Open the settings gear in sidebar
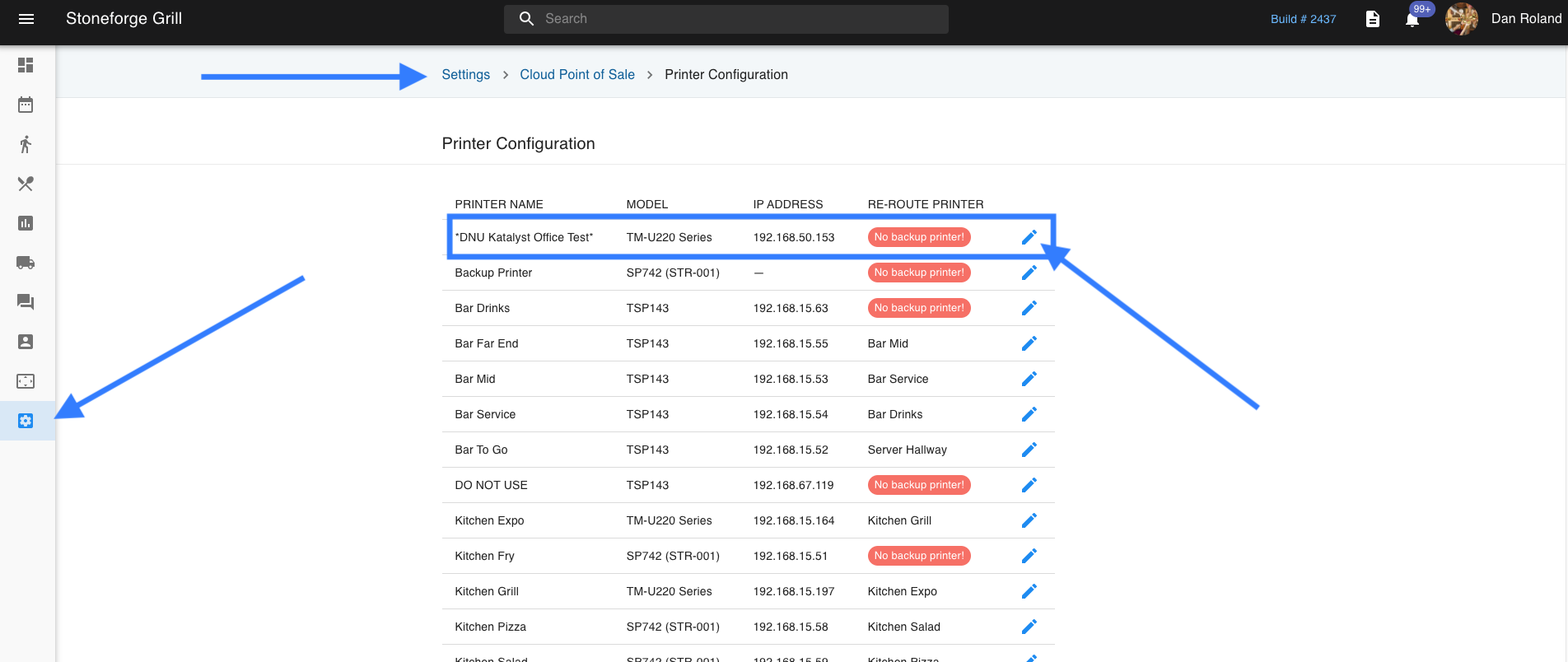Screen dimensions: 1568x662 (26, 421)
